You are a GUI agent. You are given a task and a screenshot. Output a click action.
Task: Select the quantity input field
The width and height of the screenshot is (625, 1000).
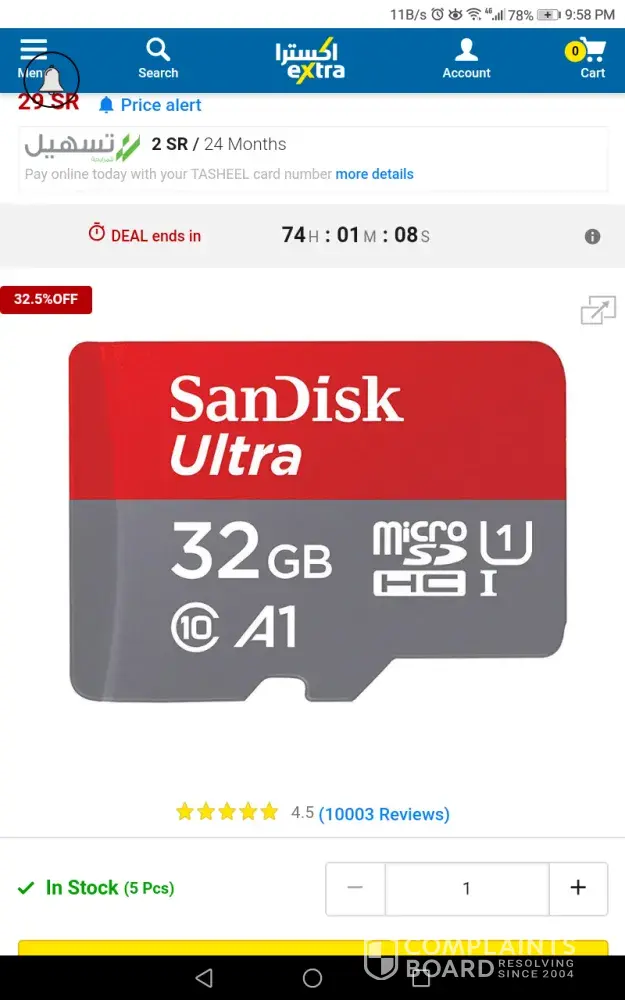467,888
